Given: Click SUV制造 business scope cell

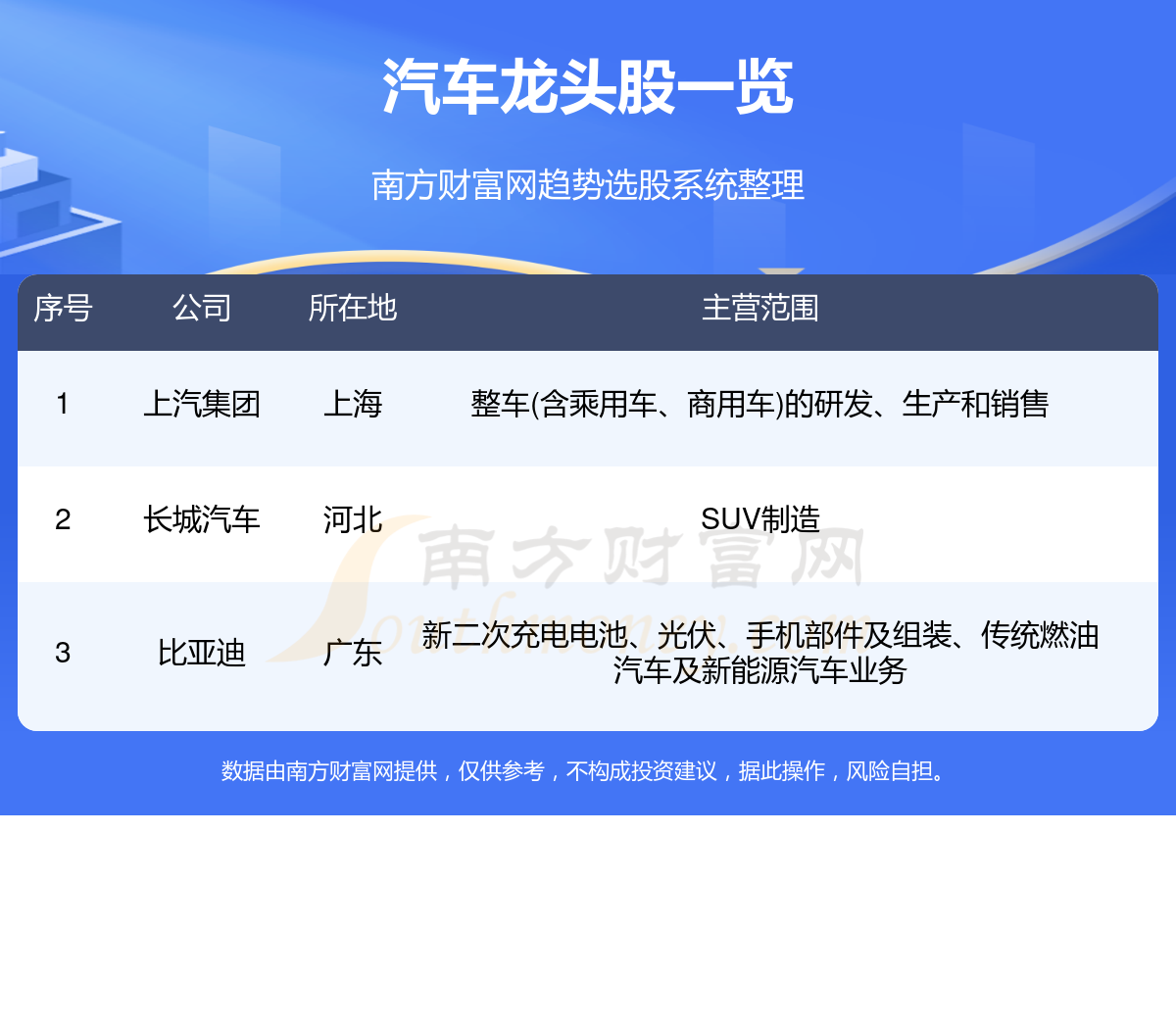Looking at the screenshot, I should (x=760, y=519).
